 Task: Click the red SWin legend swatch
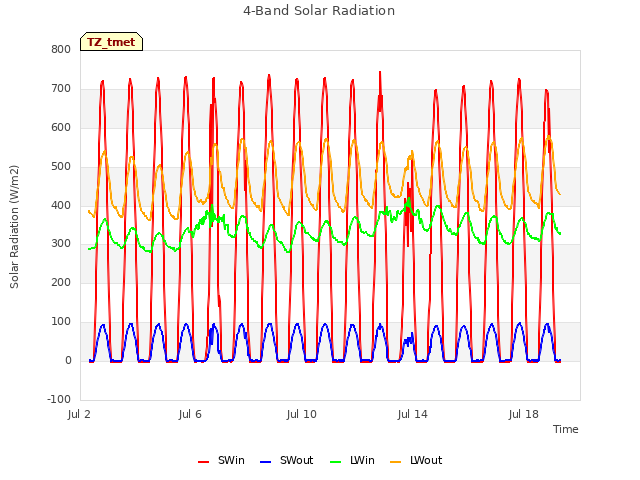pyautogui.click(x=204, y=462)
